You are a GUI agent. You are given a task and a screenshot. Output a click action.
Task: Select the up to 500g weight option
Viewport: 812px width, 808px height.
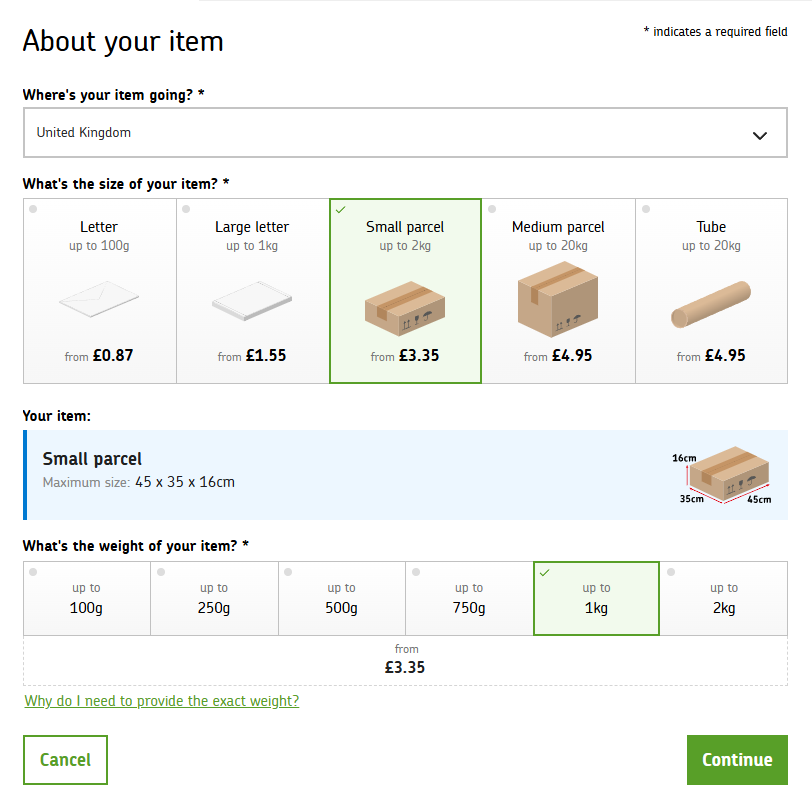coord(341,598)
